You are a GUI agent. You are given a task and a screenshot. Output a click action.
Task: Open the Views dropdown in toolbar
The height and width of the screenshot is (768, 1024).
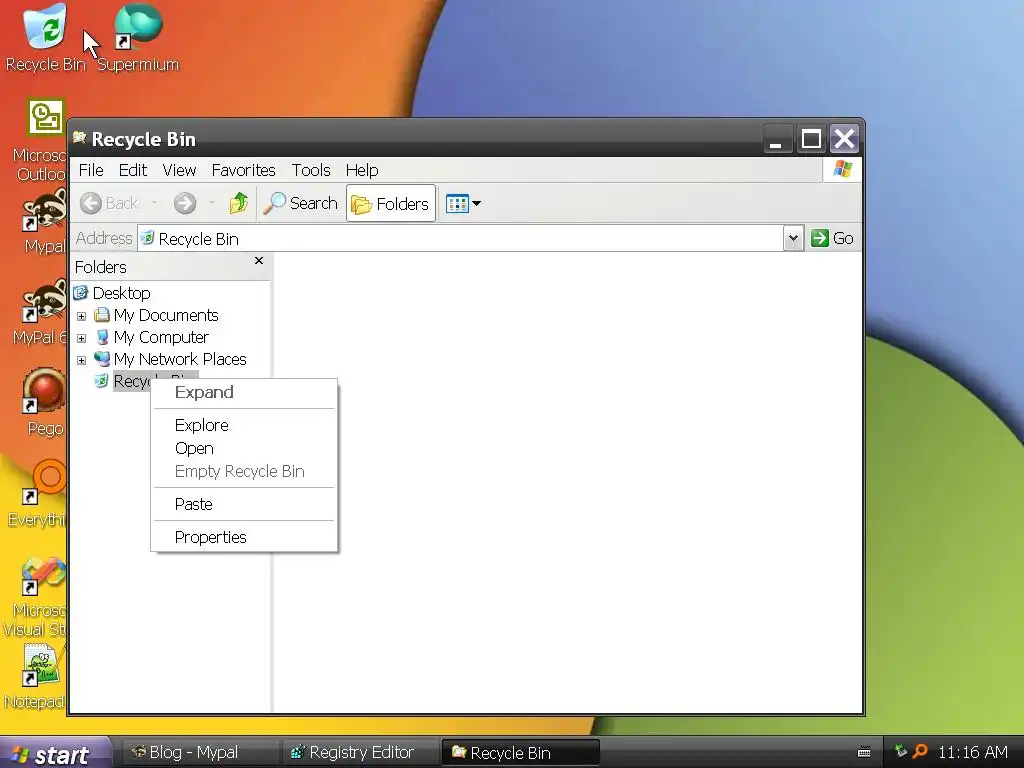pyautogui.click(x=463, y=204)
